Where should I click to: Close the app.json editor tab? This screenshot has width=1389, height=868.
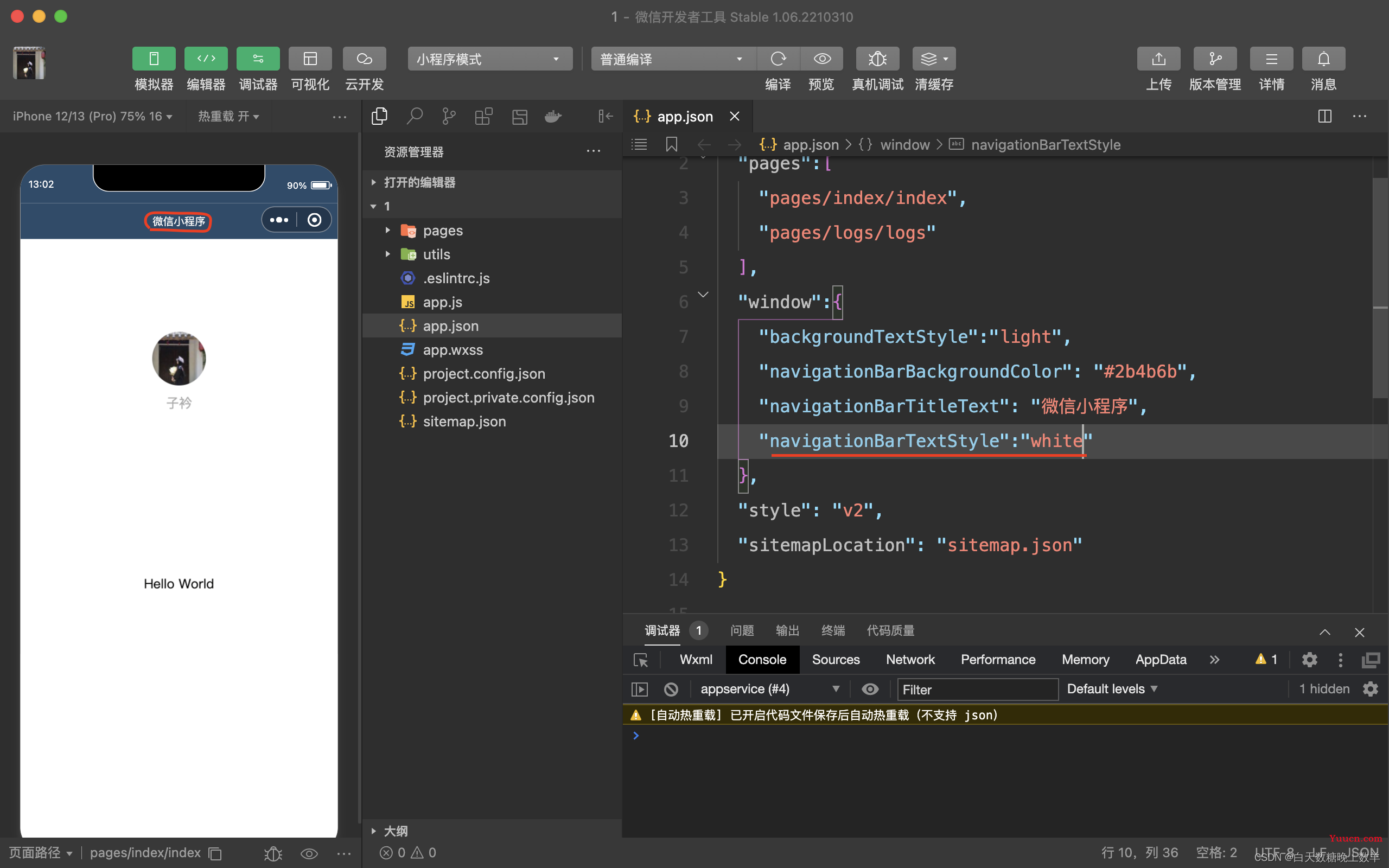tap(735, 117)
